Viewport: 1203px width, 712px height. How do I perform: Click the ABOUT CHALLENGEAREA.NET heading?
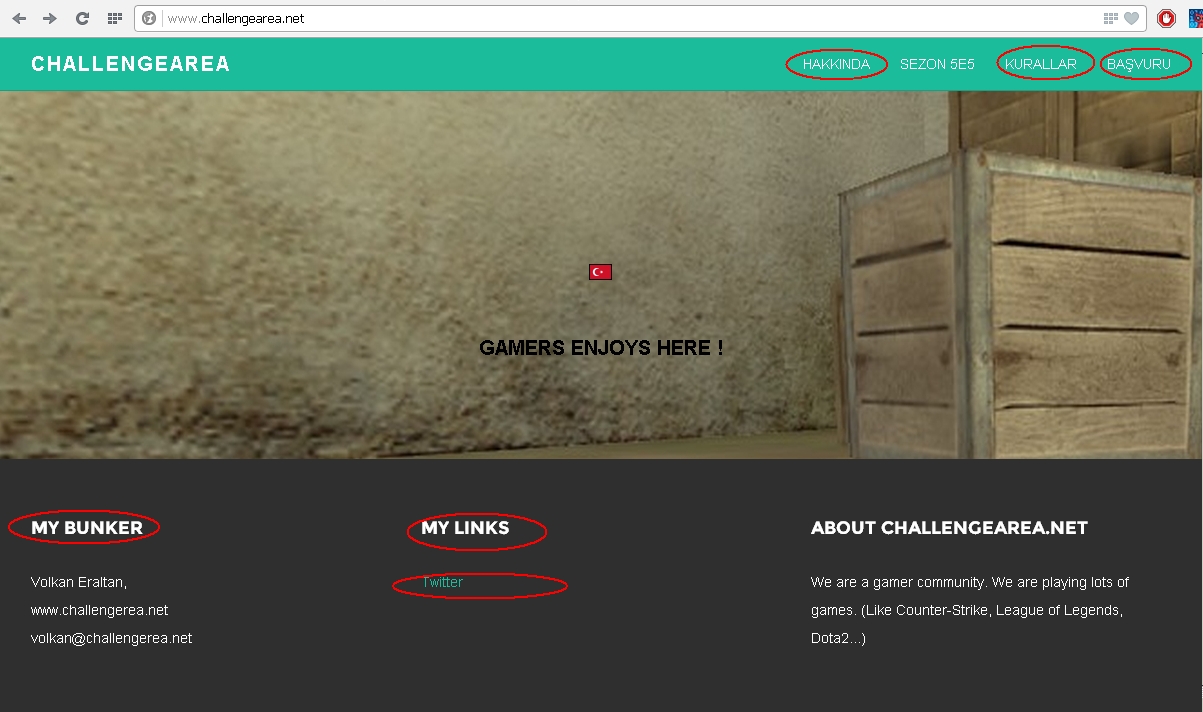pos(949,528)
